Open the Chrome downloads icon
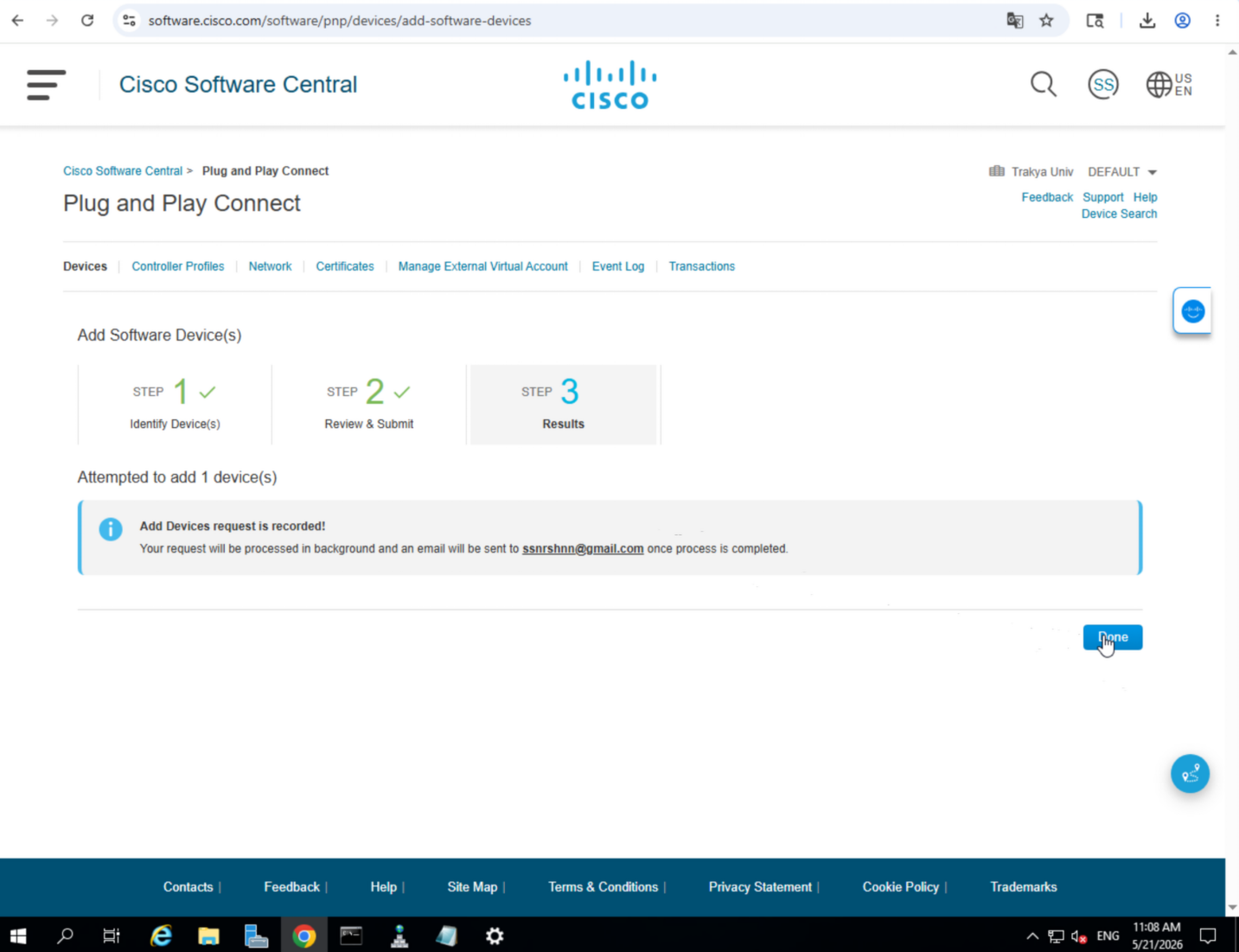The image size is (1239, 952). (1147, 20)
